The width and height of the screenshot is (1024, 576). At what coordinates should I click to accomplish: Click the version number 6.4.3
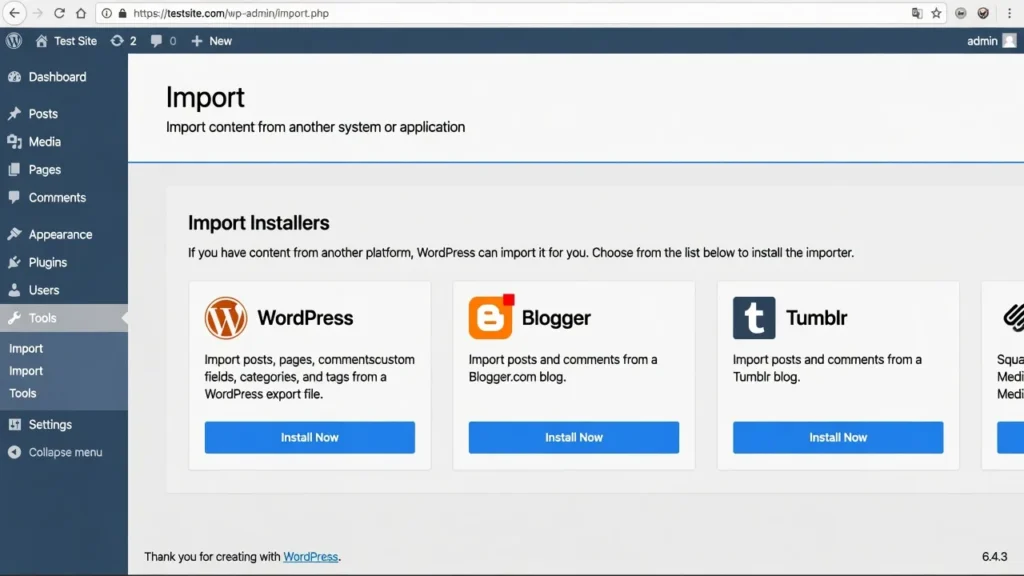pyautogui.click(x=994, y=557)
